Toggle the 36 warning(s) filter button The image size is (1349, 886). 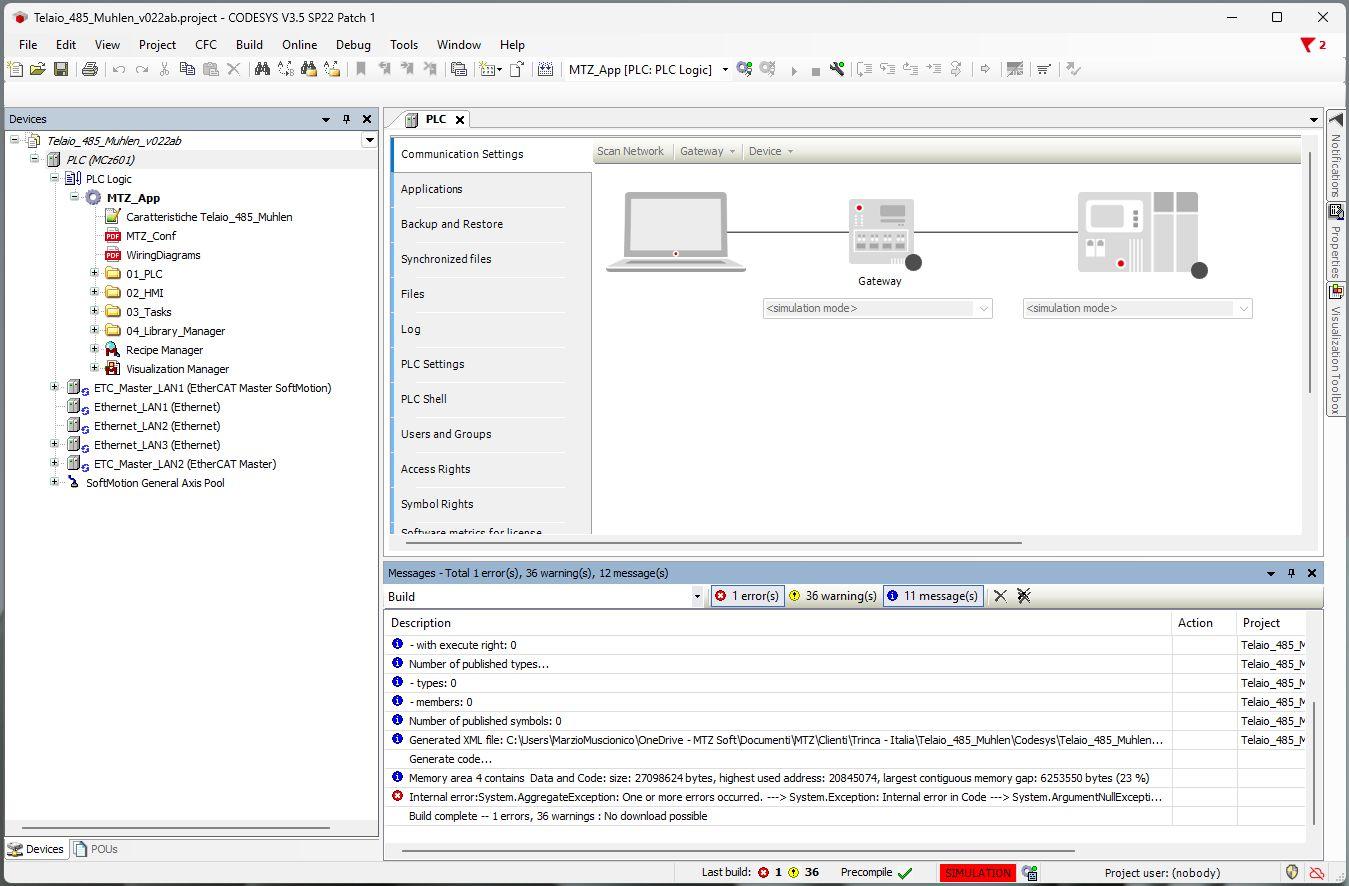click(x=833, y=596)
